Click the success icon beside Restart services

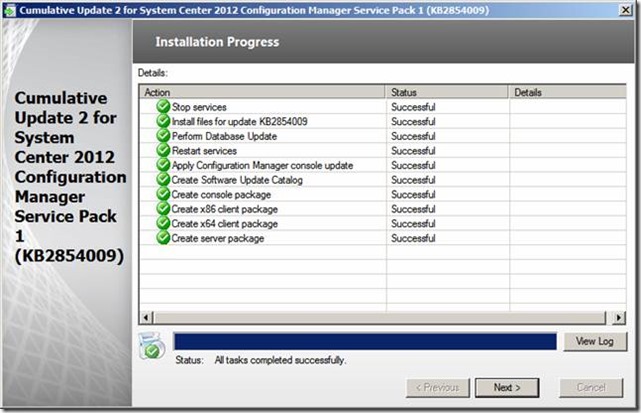point(163,150)
